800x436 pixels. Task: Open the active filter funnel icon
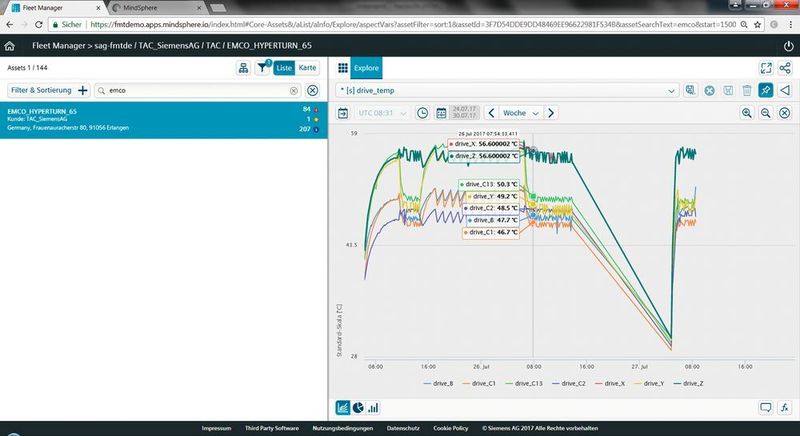tap(262, 68)
